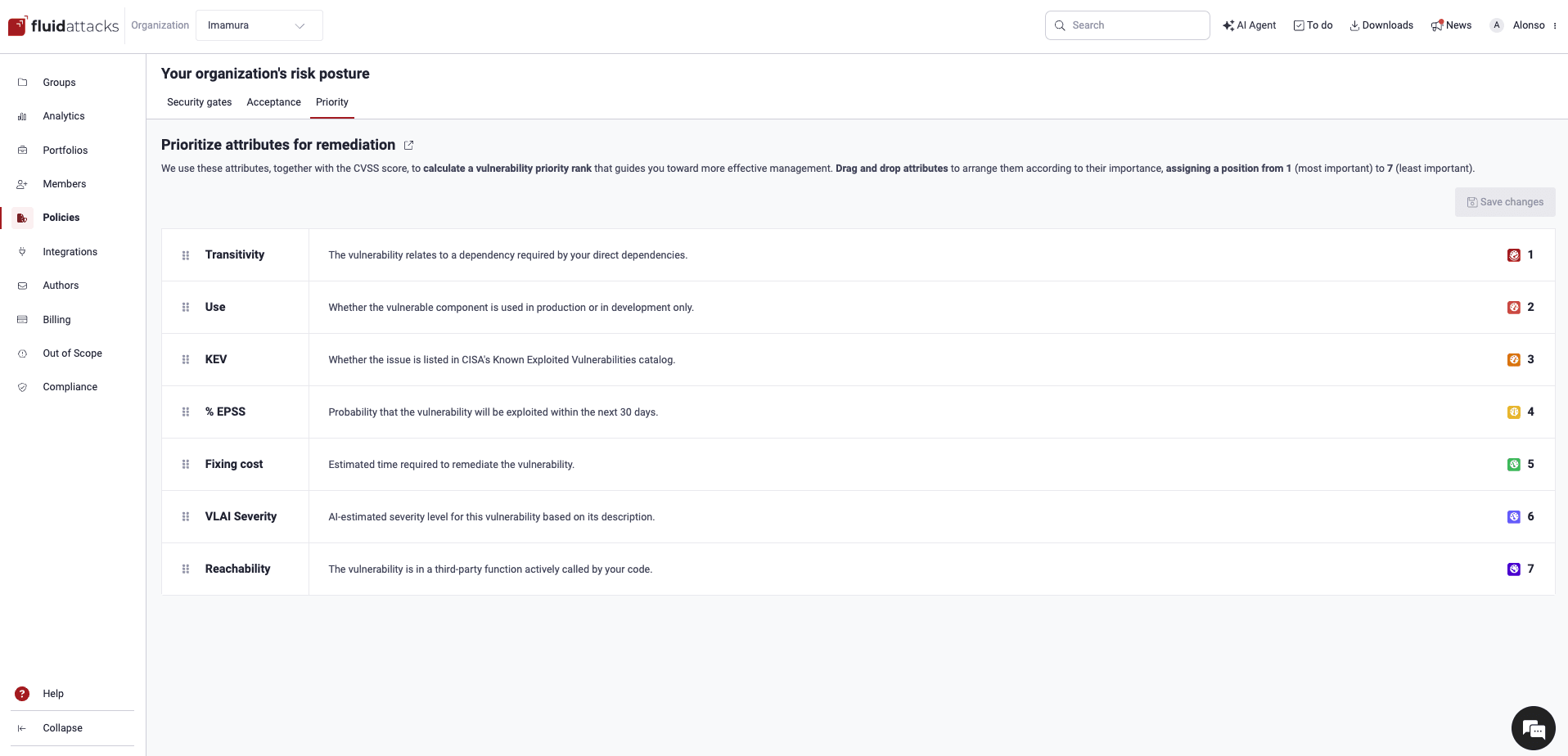
Task: Open the chat support widget
Action: tap(1533, 728)
